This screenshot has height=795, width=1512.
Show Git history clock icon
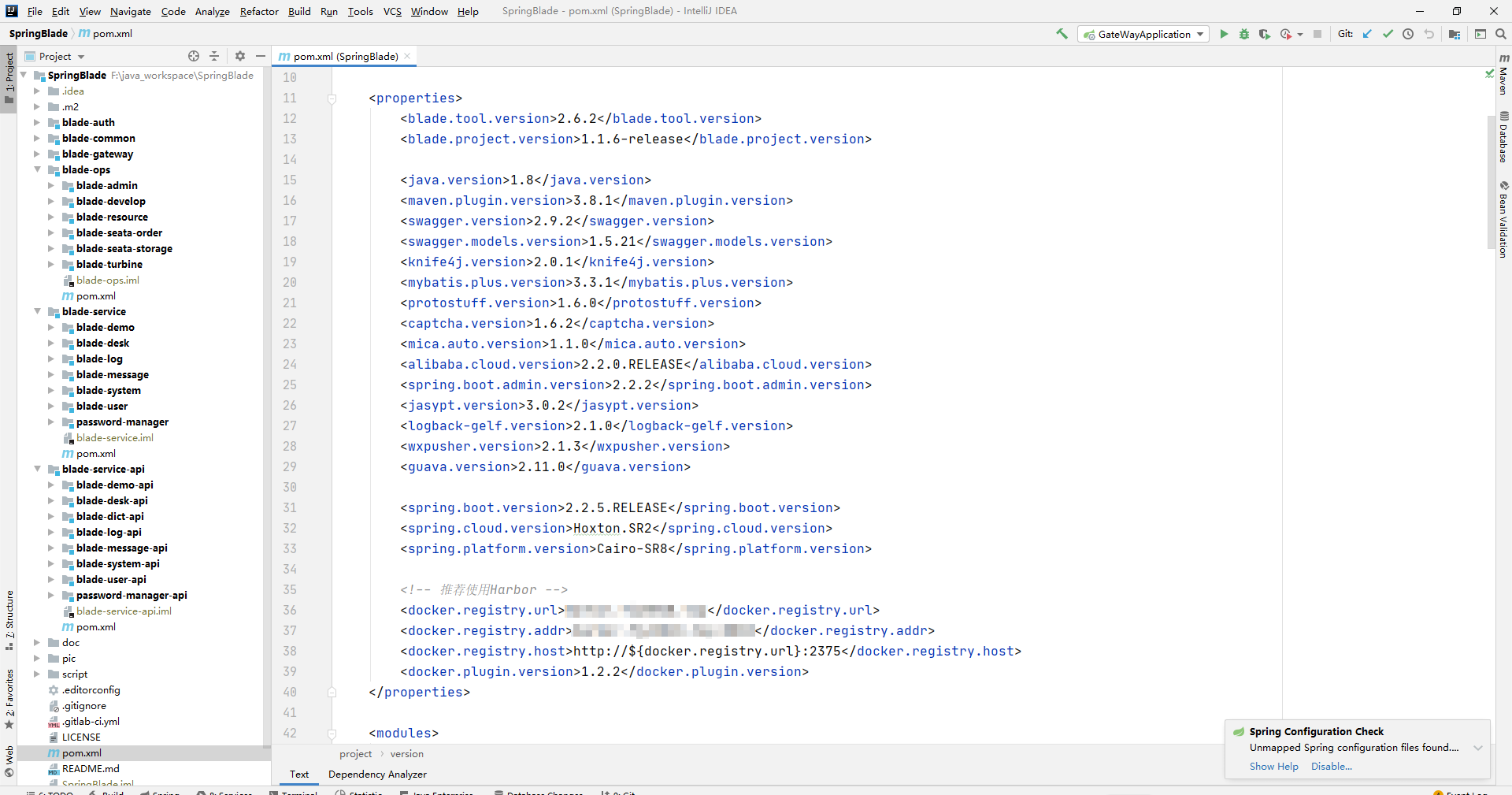(x=1408, y=34)
